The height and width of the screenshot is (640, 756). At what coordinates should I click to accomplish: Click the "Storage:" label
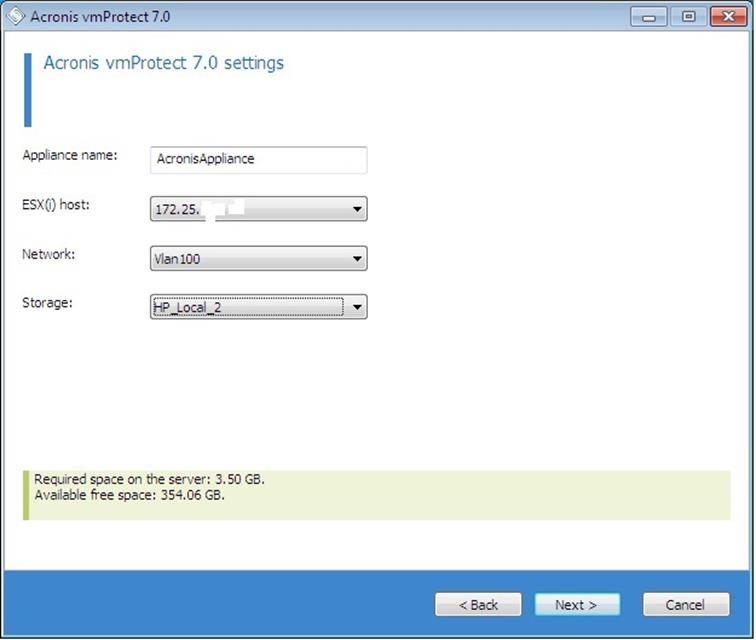click(47, 303)
